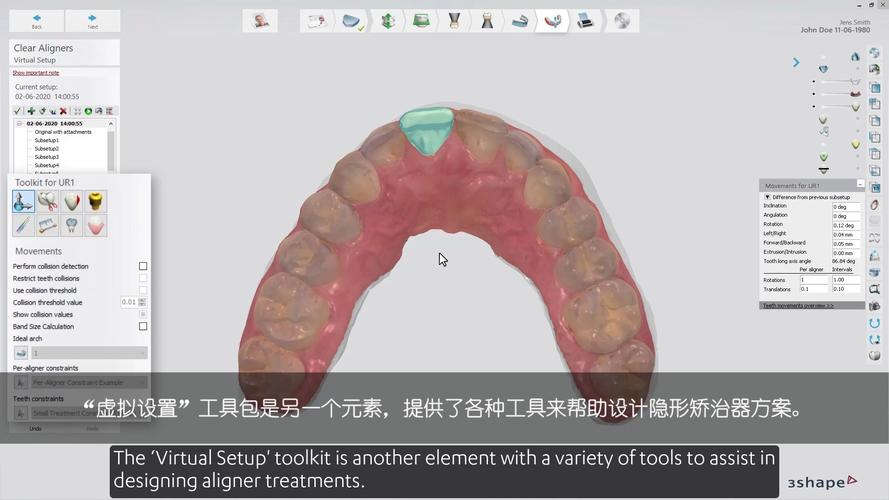Click the gold crown toolkit icon

[95, 202]
